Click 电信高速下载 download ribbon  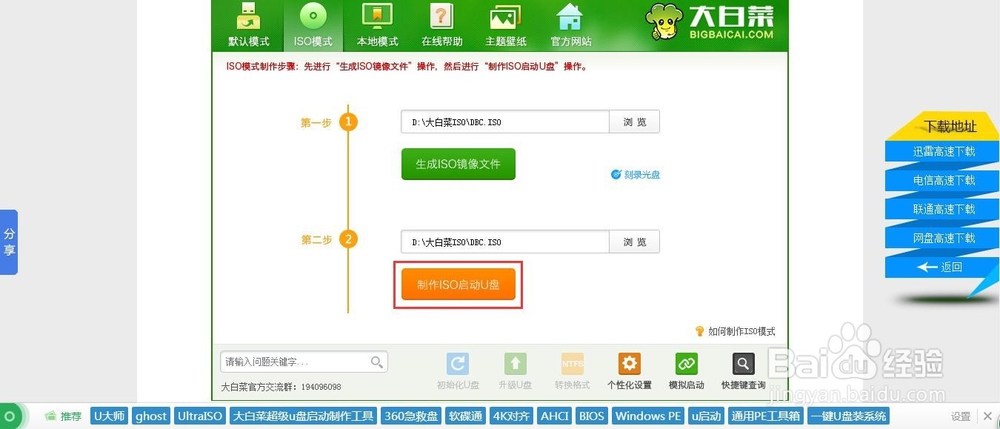click(x=943, y=180)
